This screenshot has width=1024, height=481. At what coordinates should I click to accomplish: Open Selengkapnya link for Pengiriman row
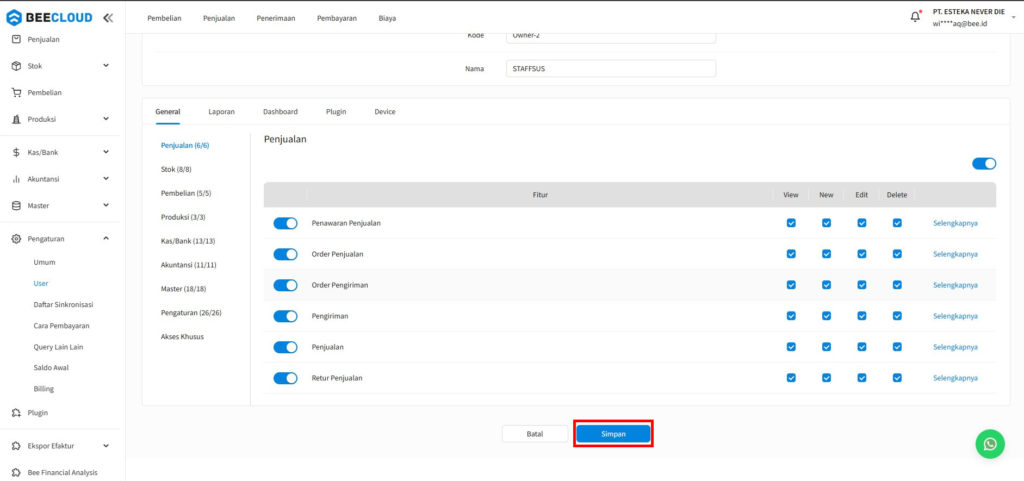[x=955, y=316]
